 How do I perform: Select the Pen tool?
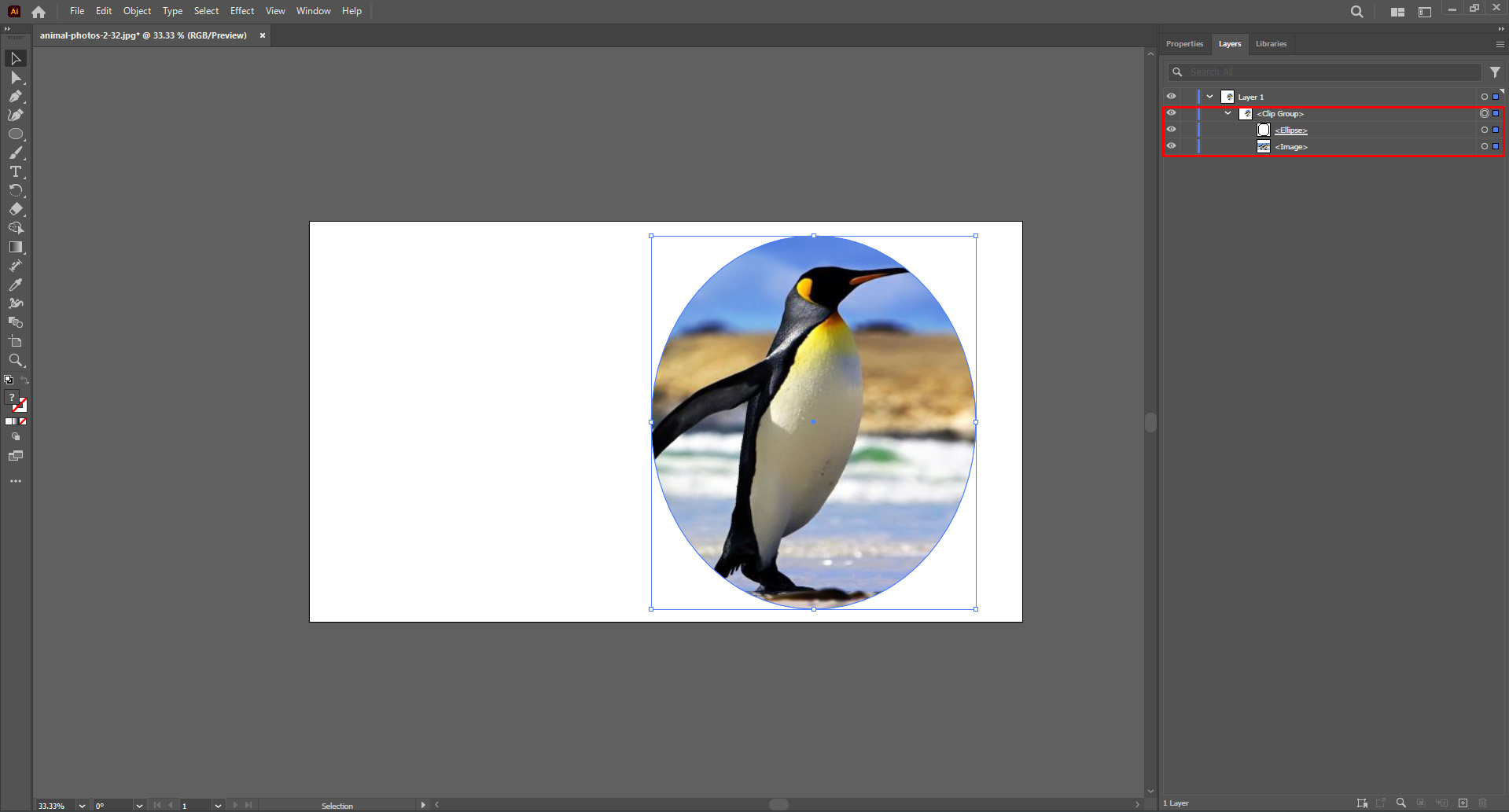click(x=16, y=96)
